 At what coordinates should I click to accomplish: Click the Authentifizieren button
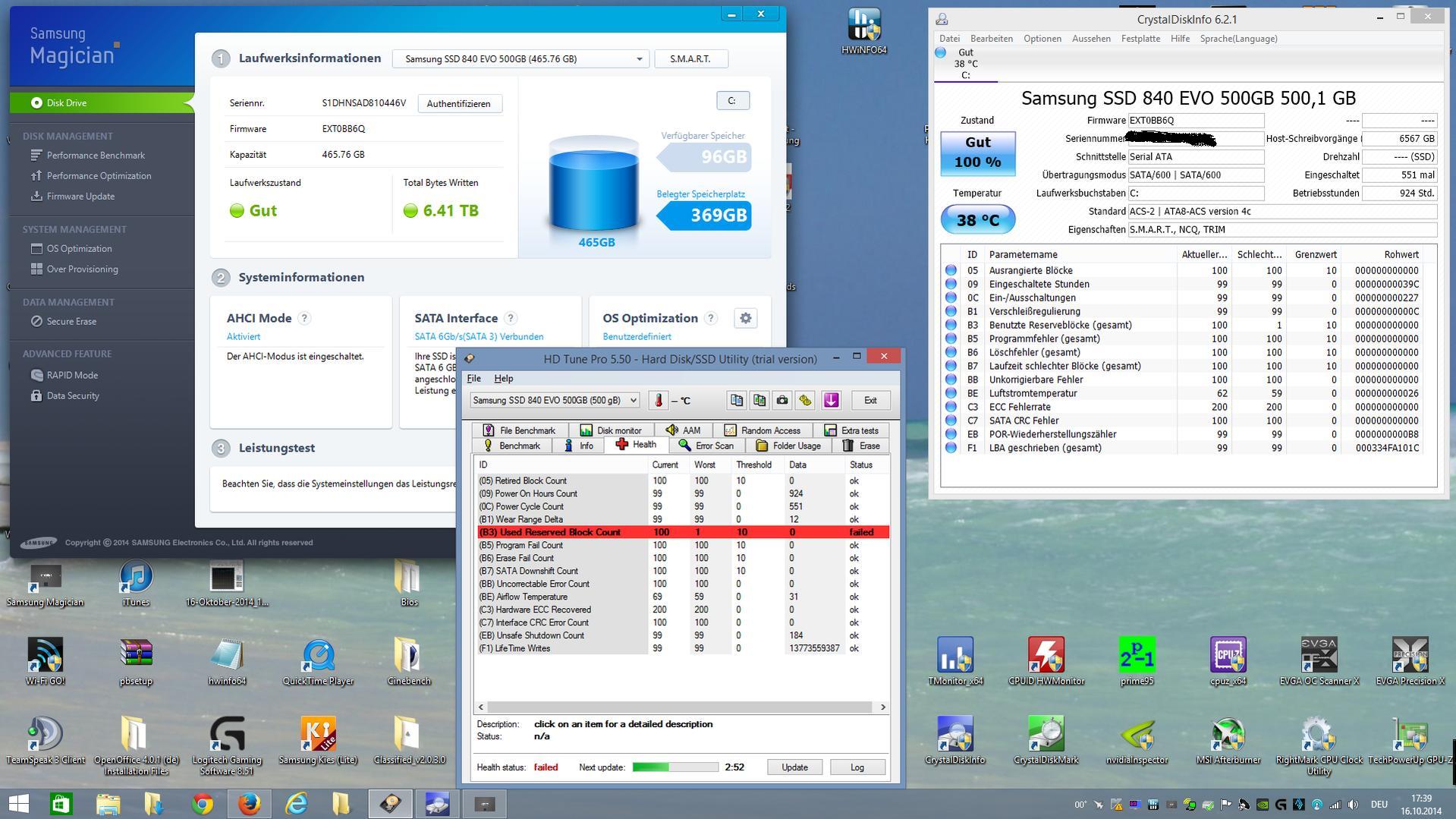[x=458, y=103]
